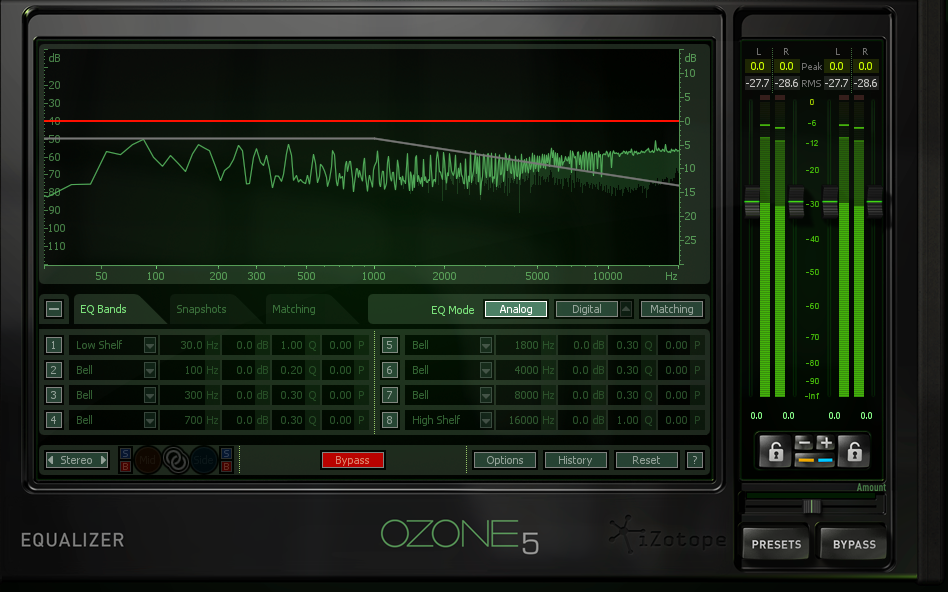Viewport: 948px width, 592px height.
Task: Click the band 7 frequency field showing 8000
Action: point(525,395)
